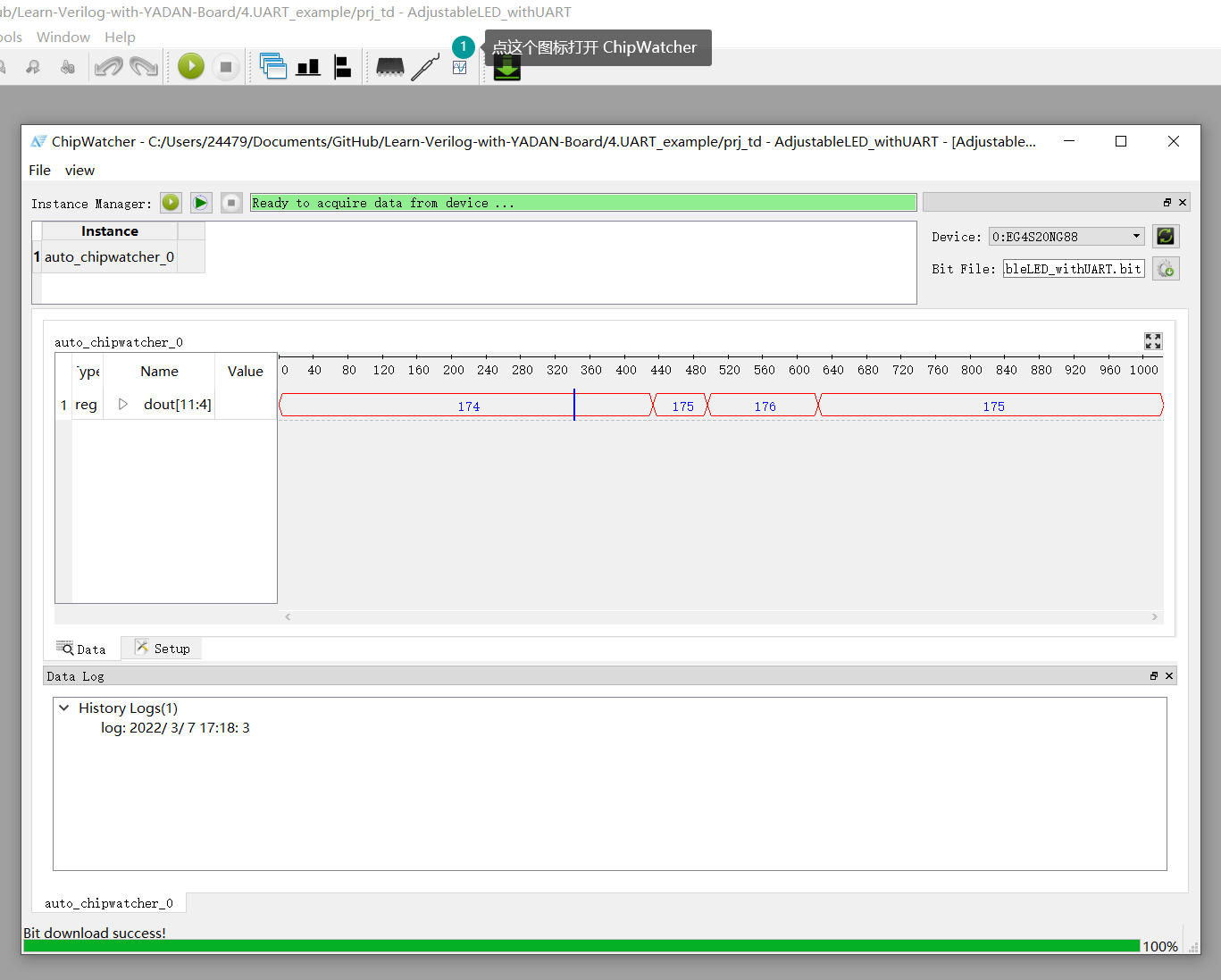Viewport: 1221px width, 980px height.
Task: Click the Bit File input field
Action: coord(1073,269)
